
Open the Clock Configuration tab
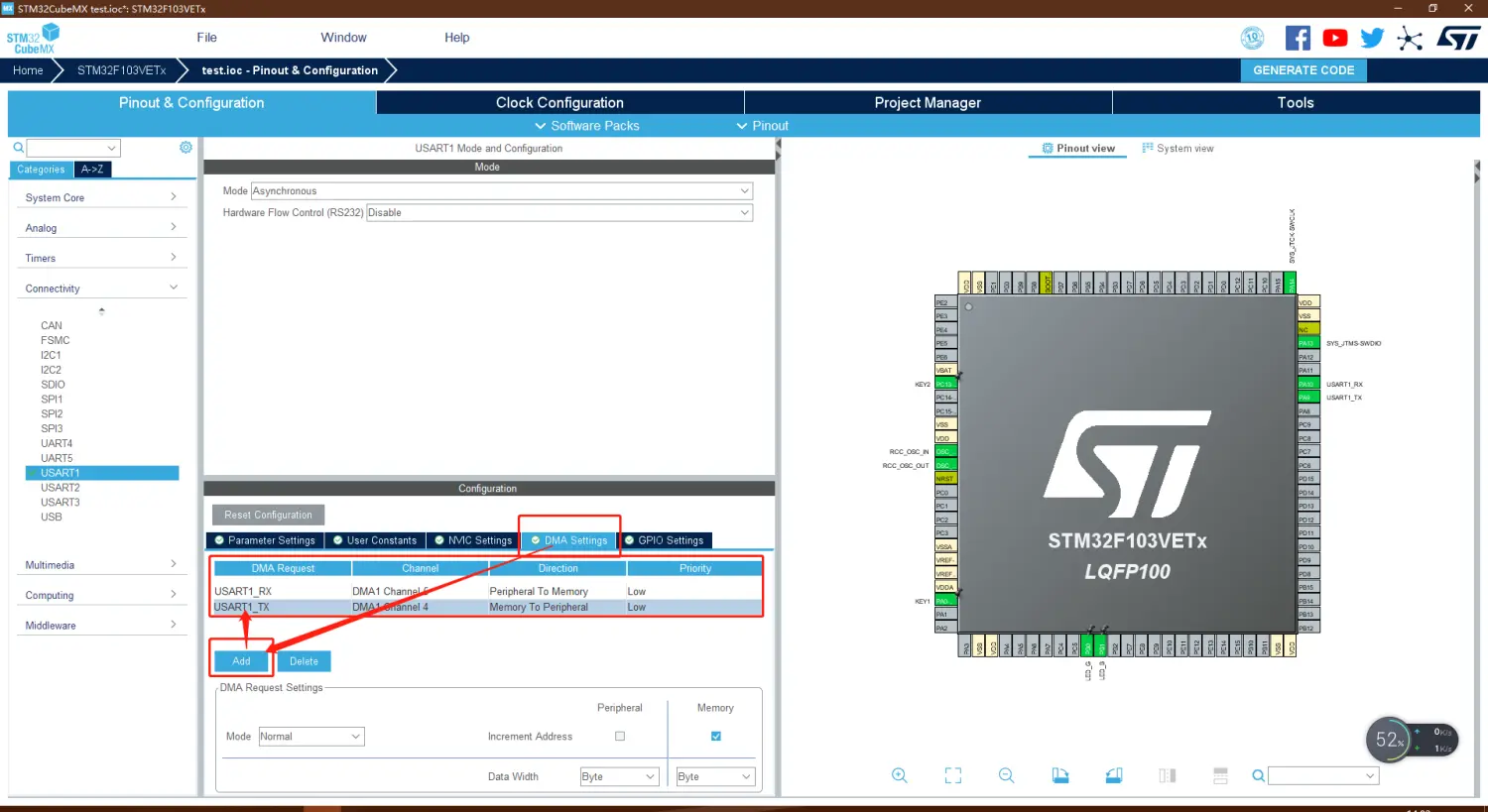tap(559, 103)
